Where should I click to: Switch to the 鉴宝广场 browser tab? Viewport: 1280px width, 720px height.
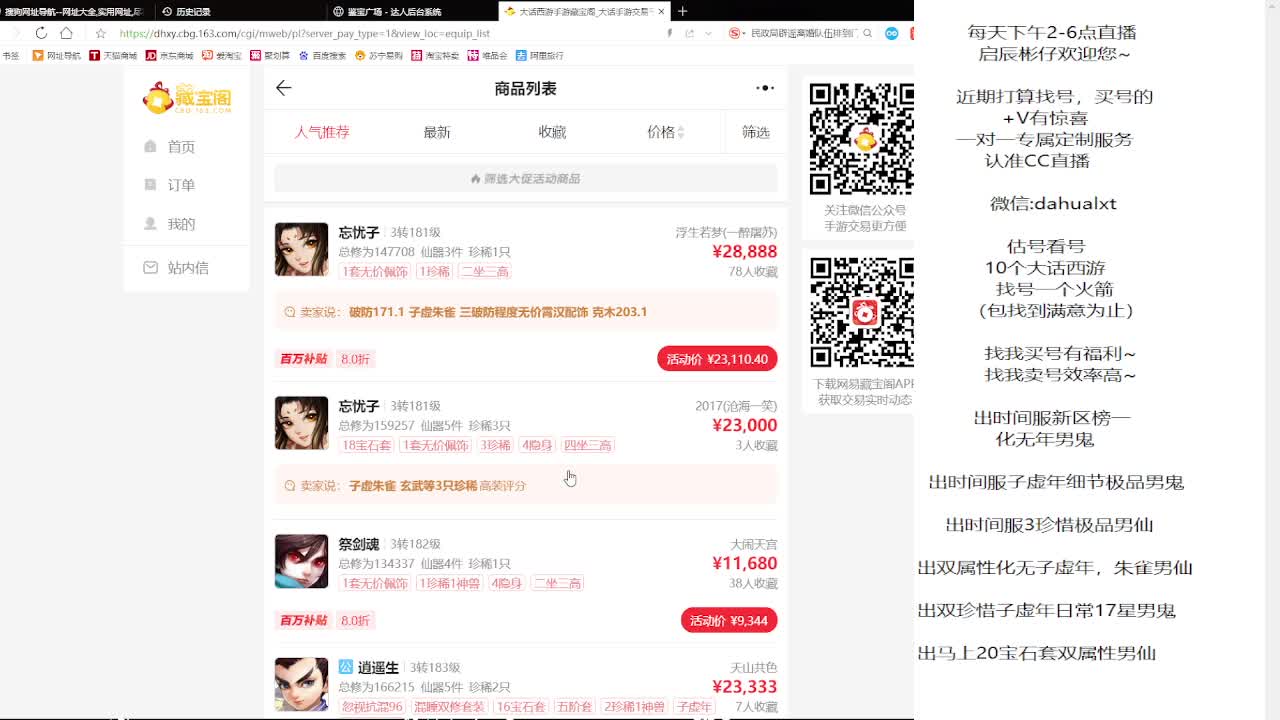click(x=413, y=12)
